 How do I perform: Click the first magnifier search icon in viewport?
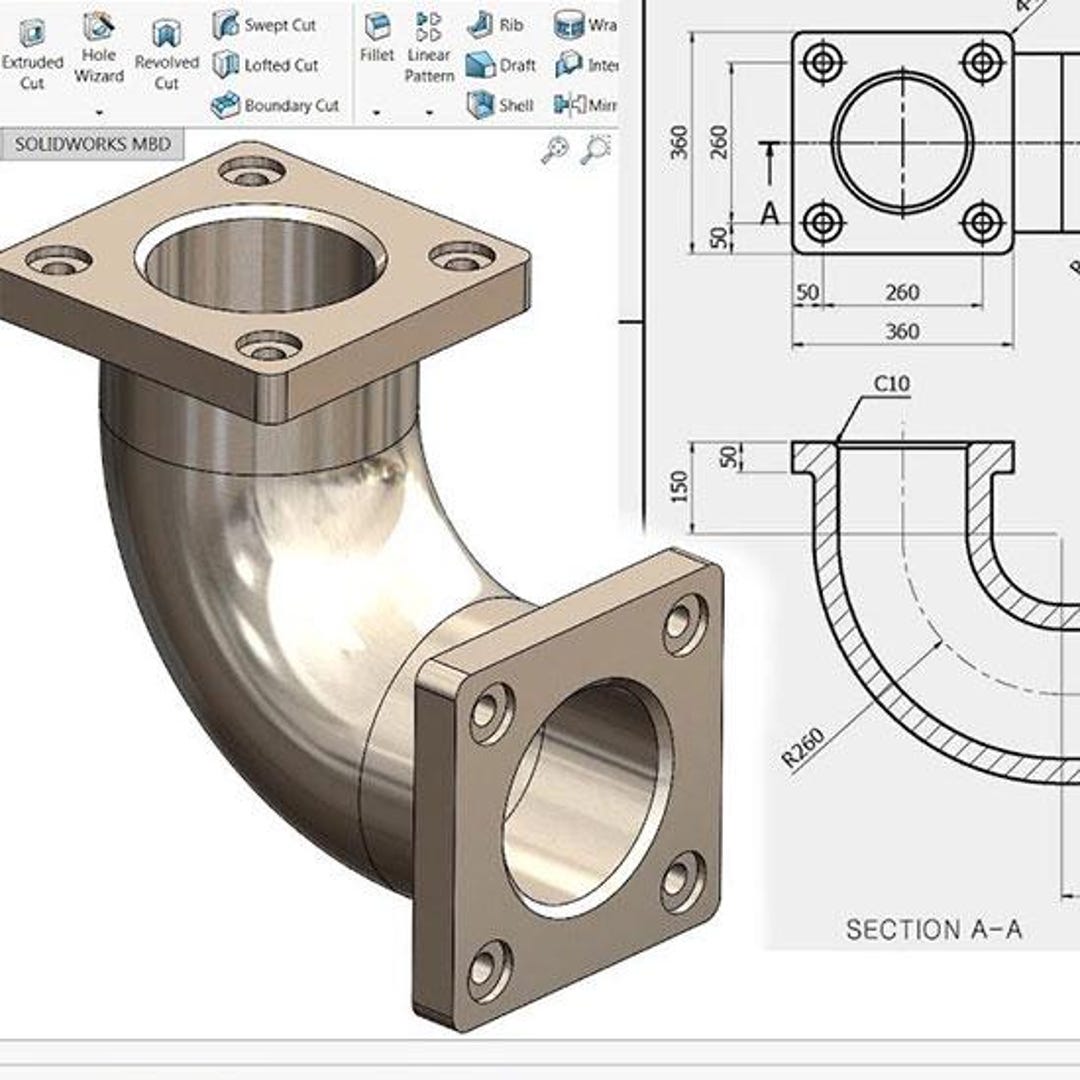tap(555, 149)
